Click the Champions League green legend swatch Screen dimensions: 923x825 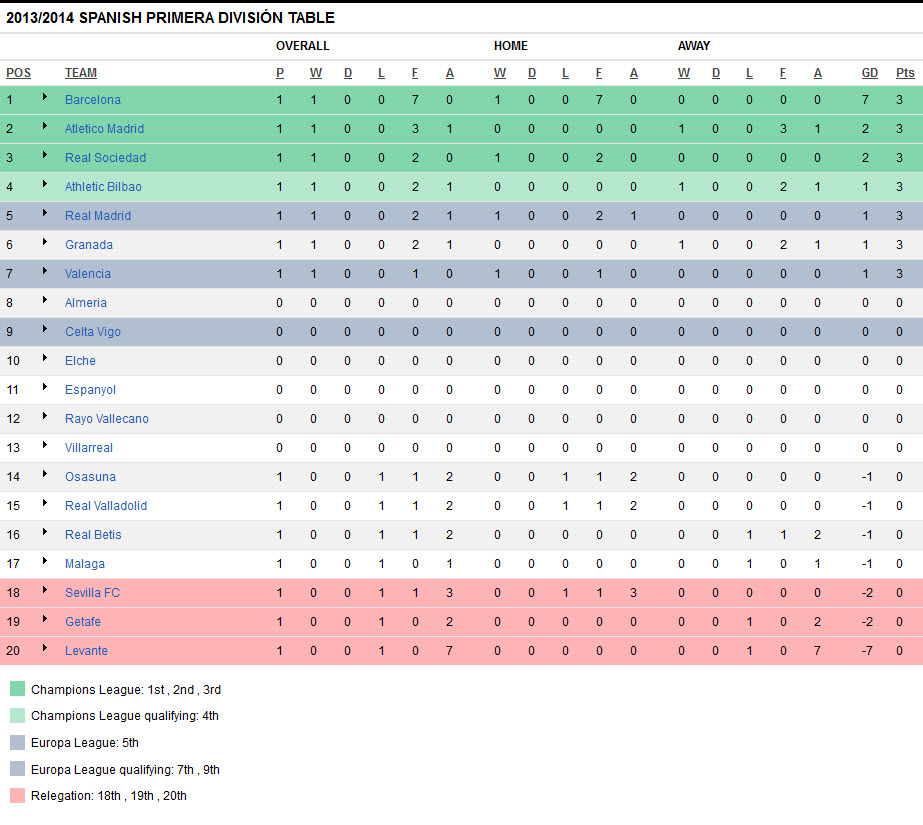17,689
